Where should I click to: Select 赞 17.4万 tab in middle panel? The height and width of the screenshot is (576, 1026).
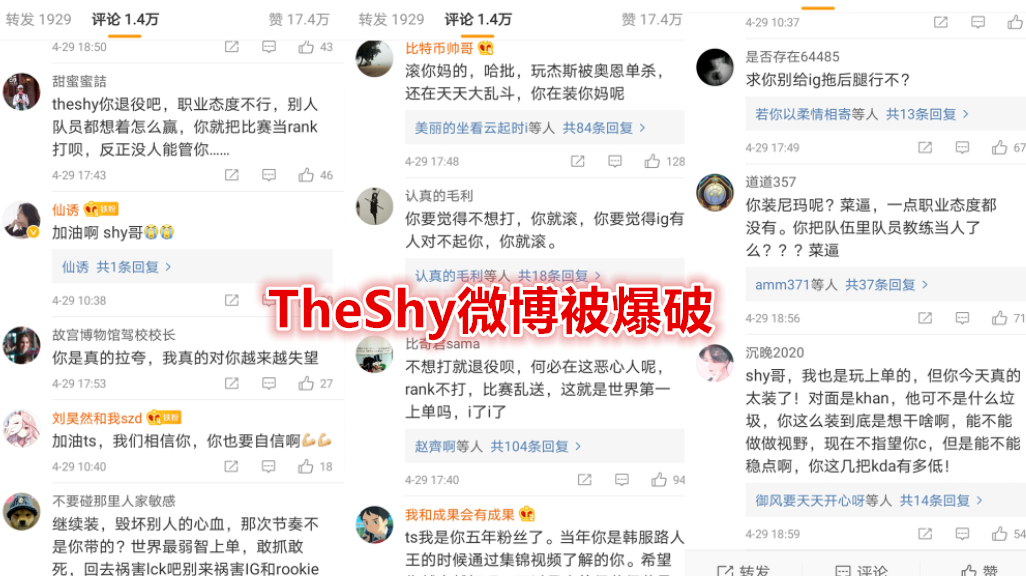click(651, 20)
